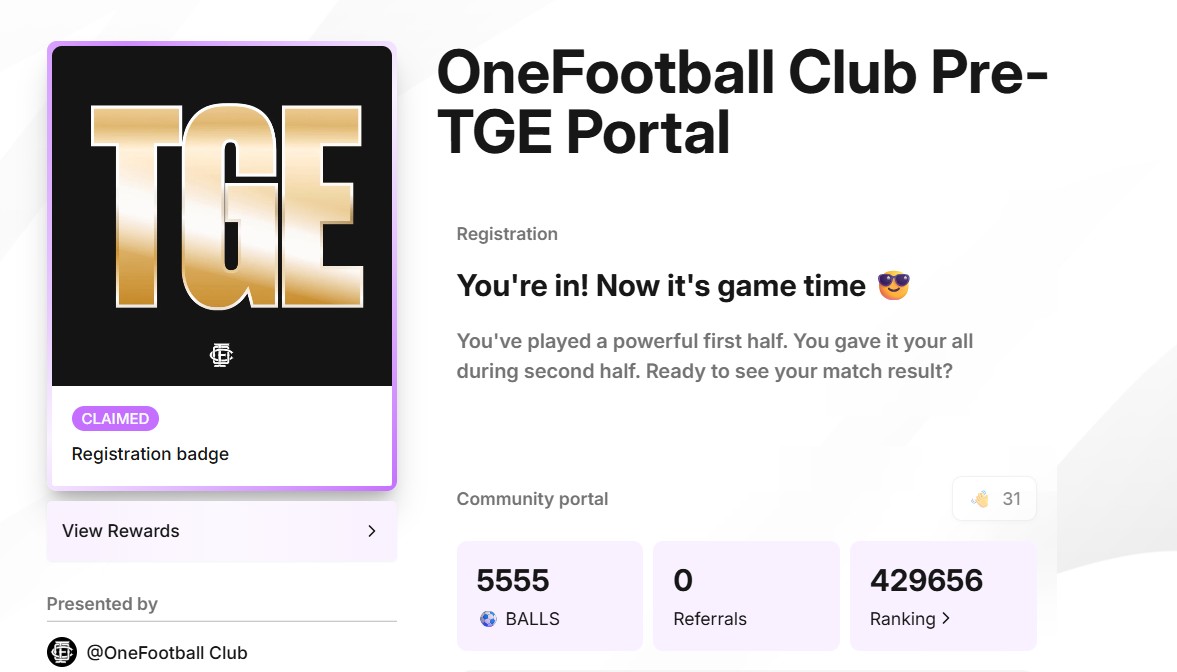Click the 429656 ranking number
1177x672 pixels.
(x=926, y=580)
